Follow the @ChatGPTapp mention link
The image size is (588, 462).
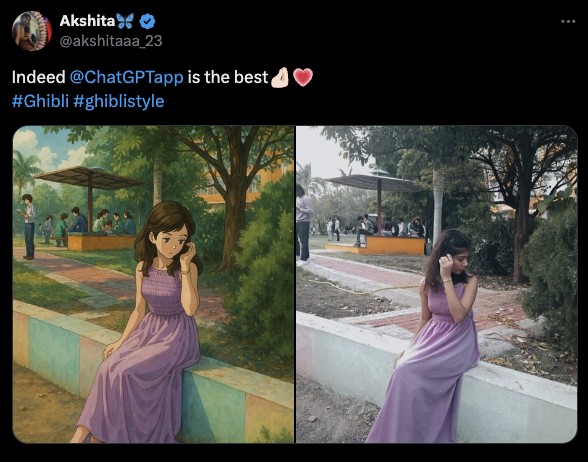126,77
